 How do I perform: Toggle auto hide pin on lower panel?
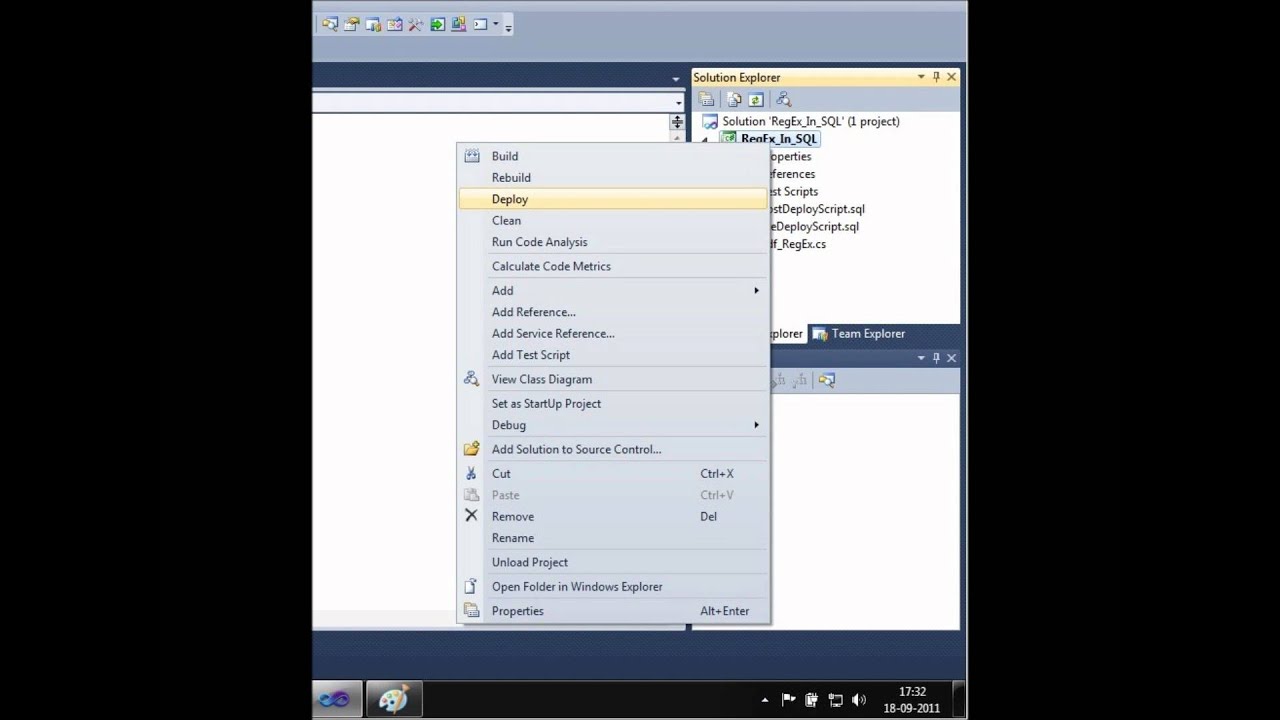[936, 358]
